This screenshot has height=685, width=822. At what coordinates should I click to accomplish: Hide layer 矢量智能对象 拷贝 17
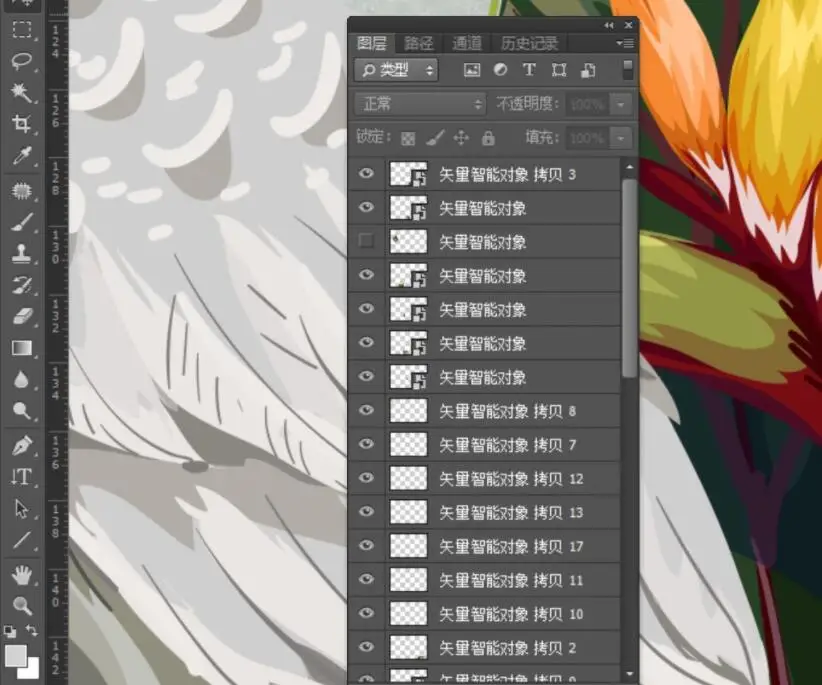(x=366, y=545)
